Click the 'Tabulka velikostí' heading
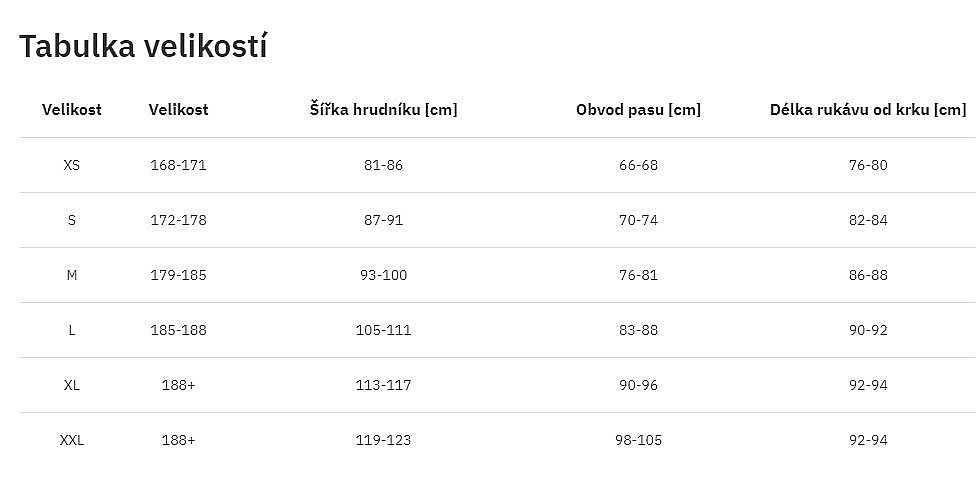This screenshot has width=976, height=484. 143,46
